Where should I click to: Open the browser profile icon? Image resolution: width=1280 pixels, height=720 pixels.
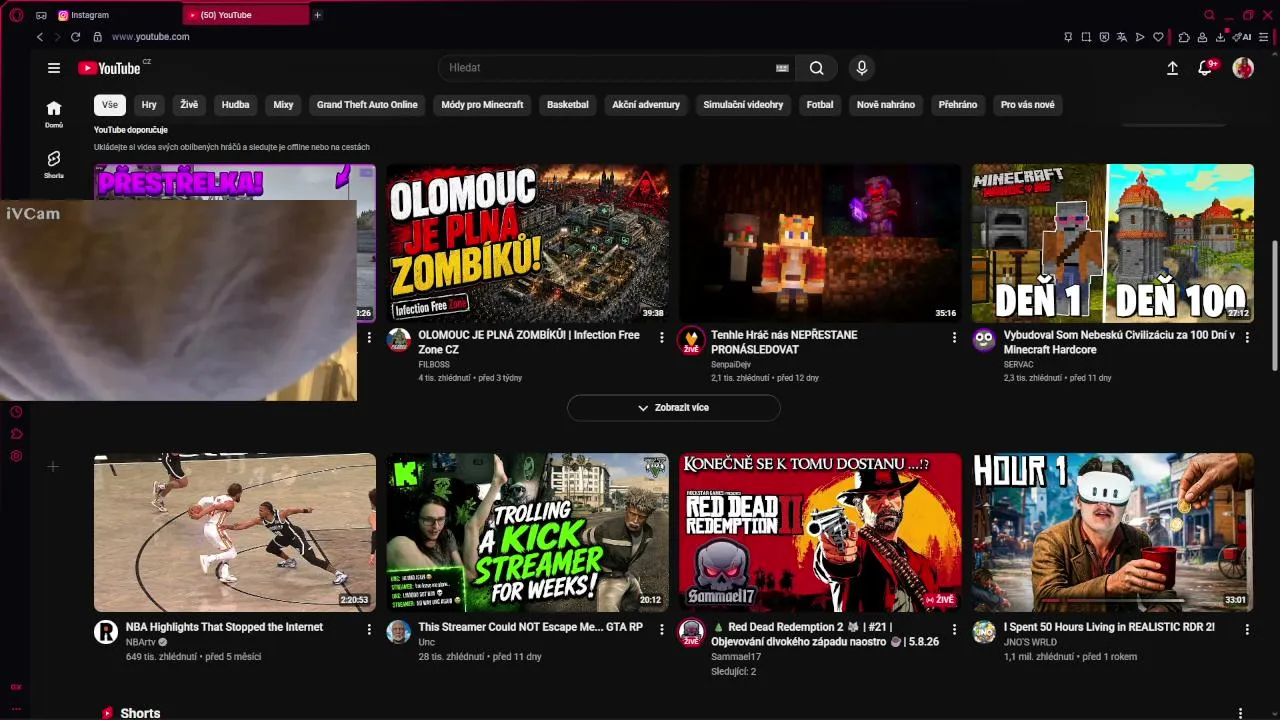click(1202, 37)
